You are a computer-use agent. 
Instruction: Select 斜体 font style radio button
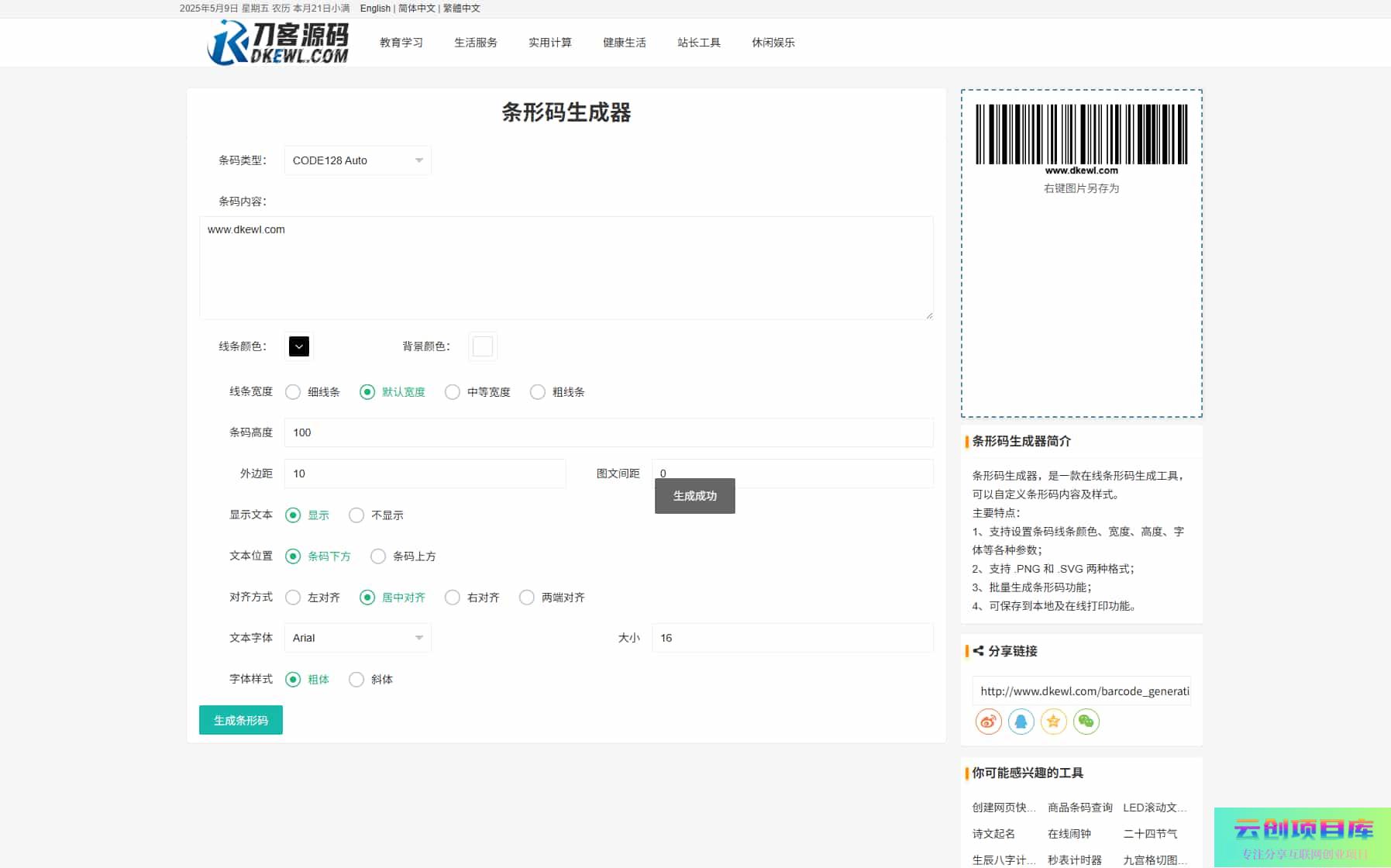(356, 680)
